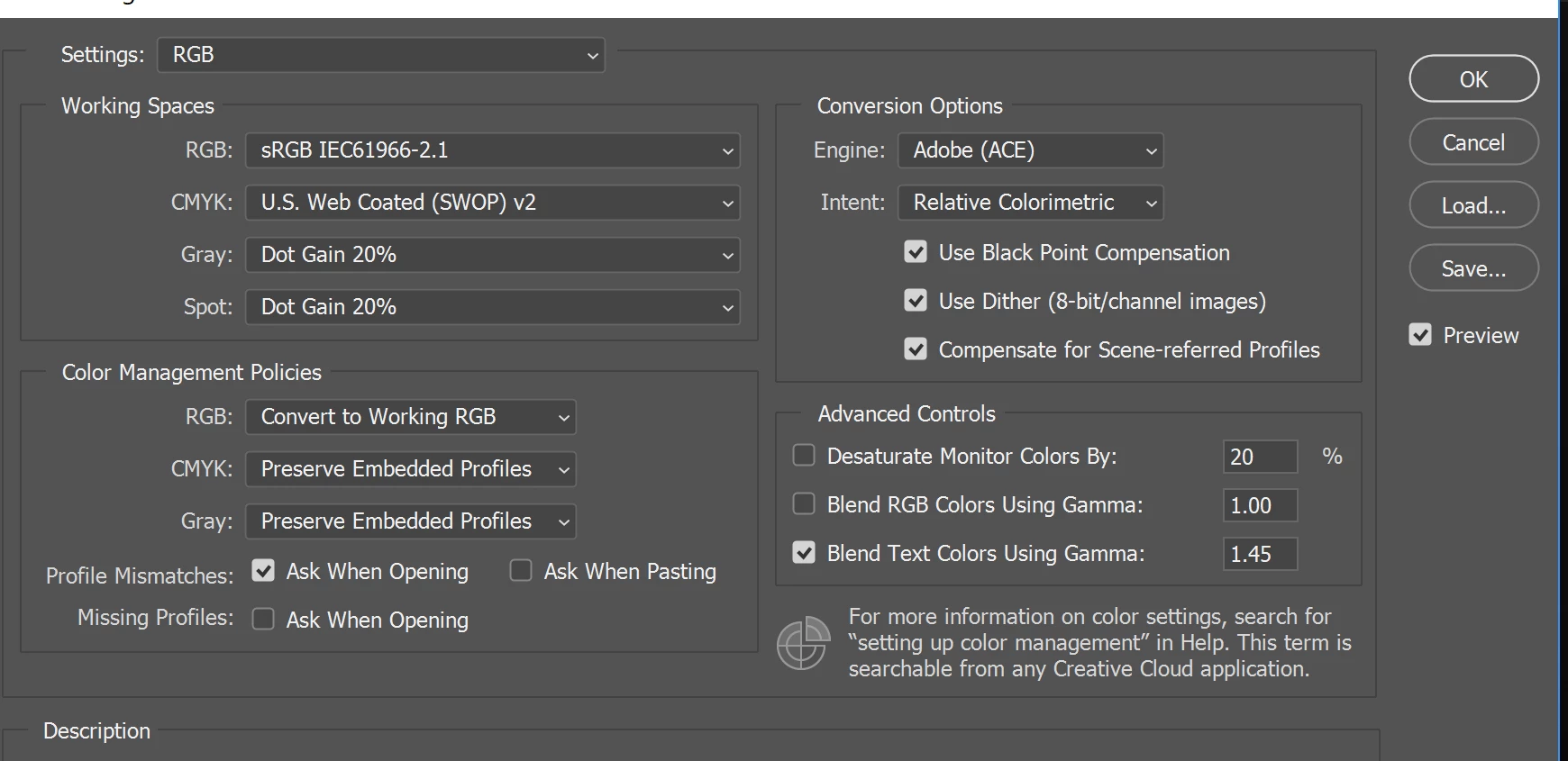
Task: Enable Missing Profiles Ask When Opening
Action: pos(263,620)
